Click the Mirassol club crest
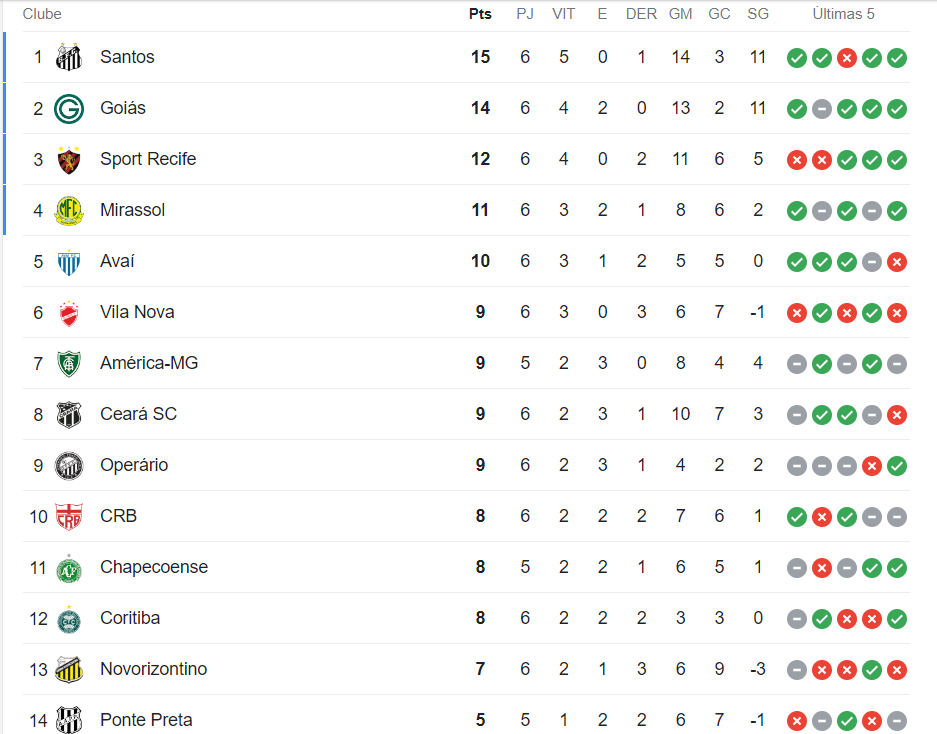This screenshot has height=734, width=937. [x=68, y=210]
